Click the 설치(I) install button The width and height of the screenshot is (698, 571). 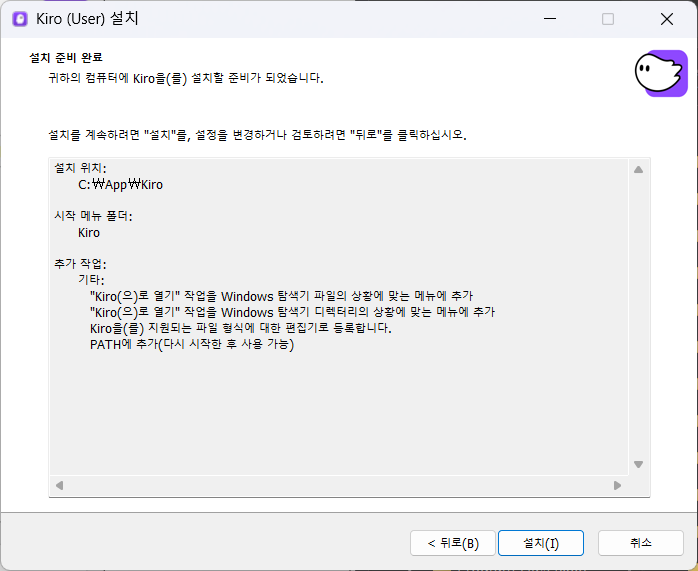point(540,543)
